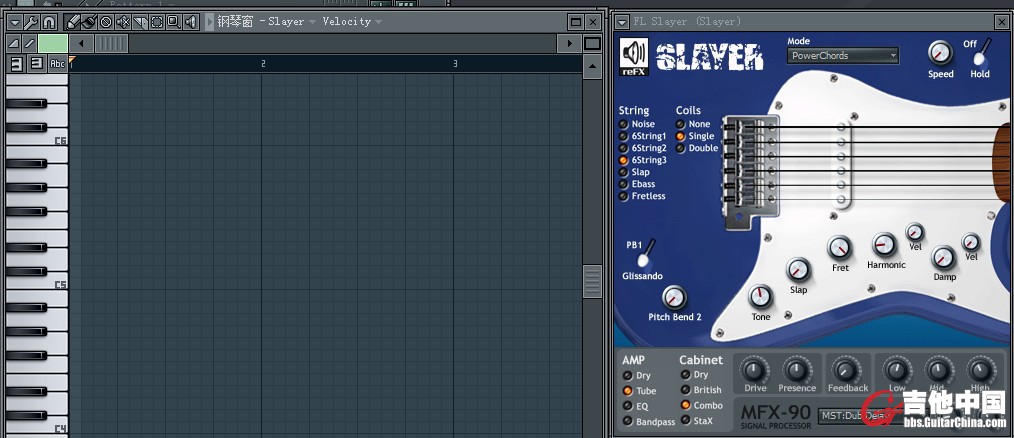Open the piano roll main menu arrow
This screenshot has width=1014, height=438.
tap(14, 23)
